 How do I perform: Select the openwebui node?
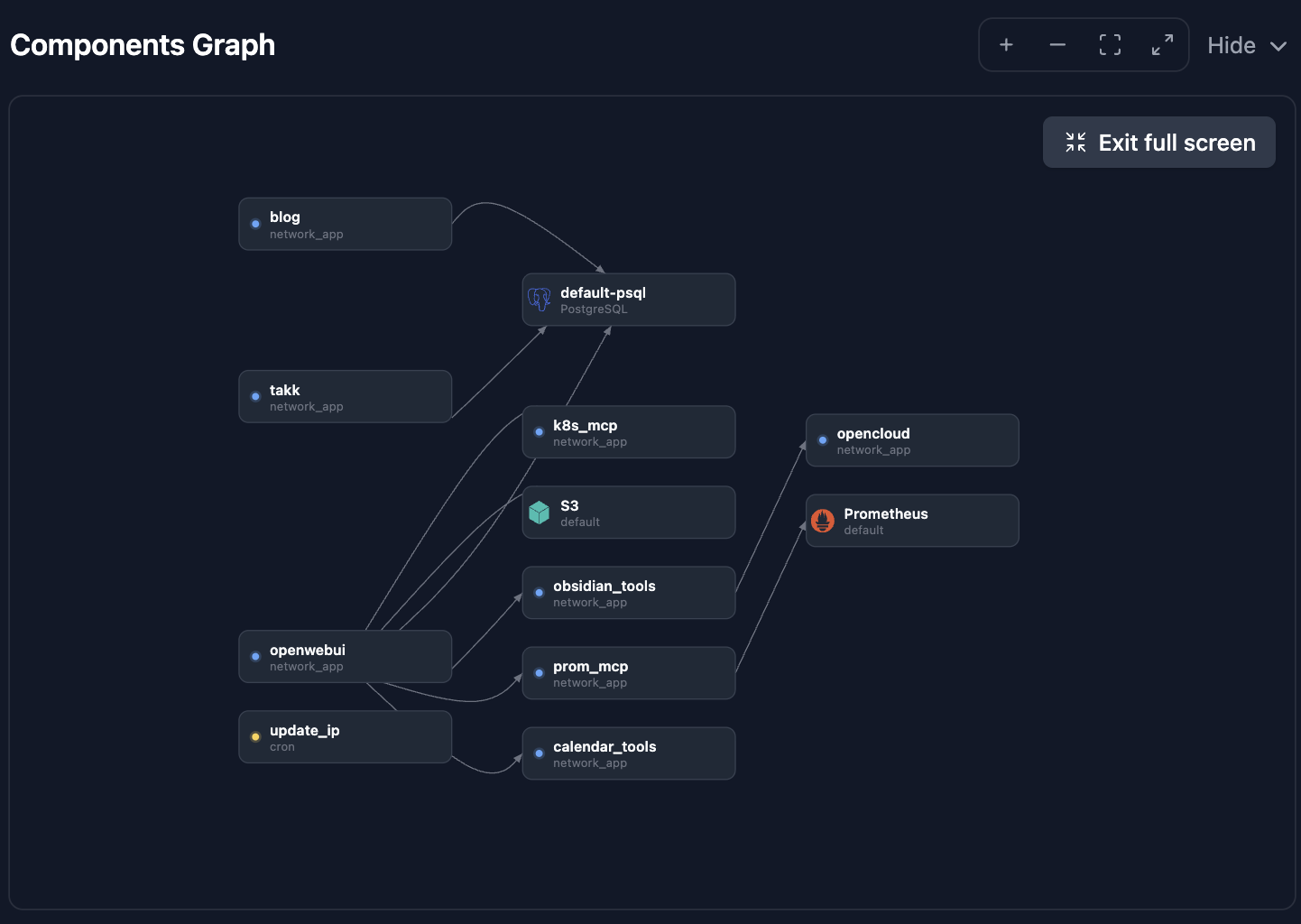345,656
